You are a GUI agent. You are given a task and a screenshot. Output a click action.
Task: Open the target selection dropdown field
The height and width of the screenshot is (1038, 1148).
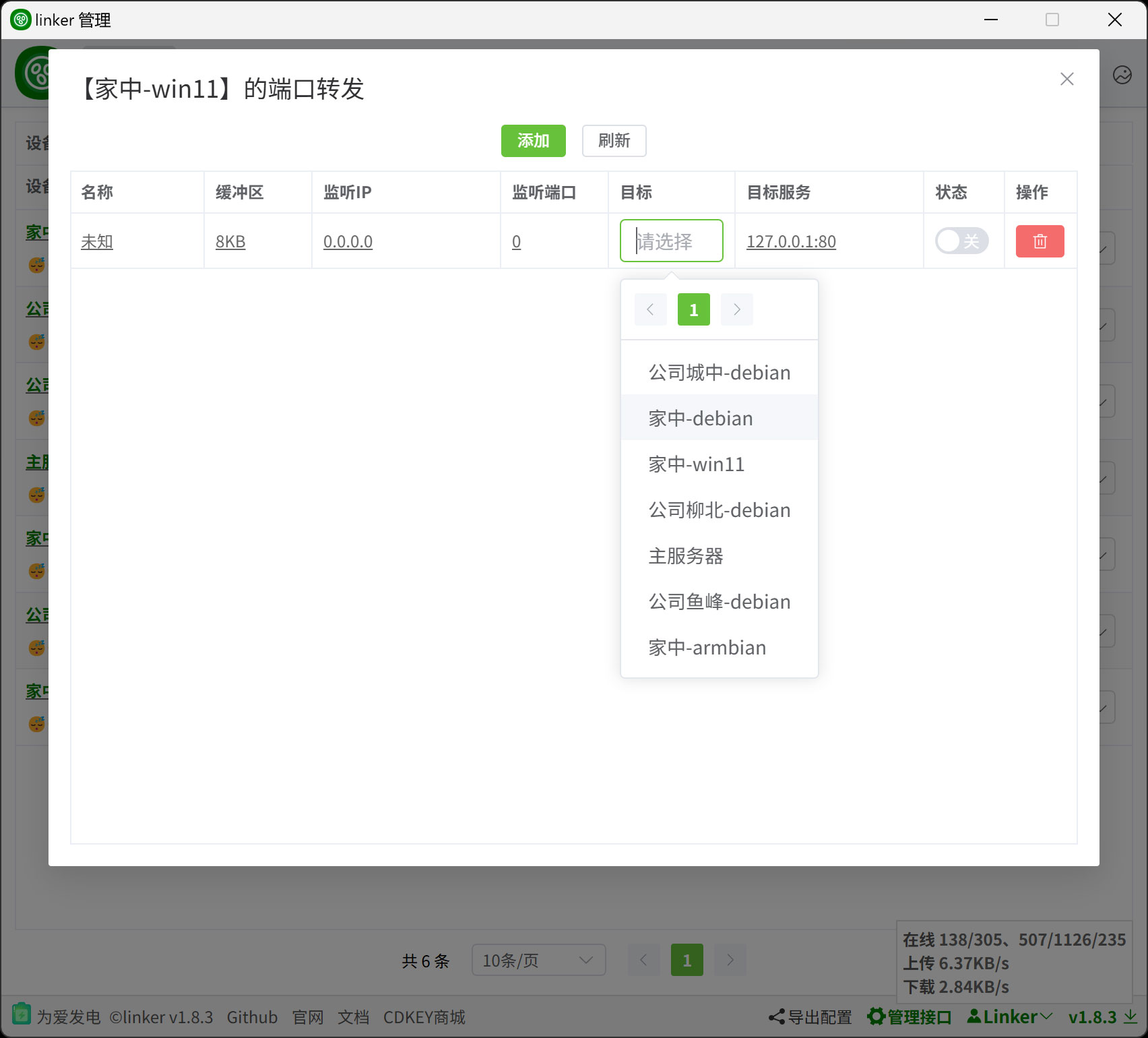coord(671,241)
